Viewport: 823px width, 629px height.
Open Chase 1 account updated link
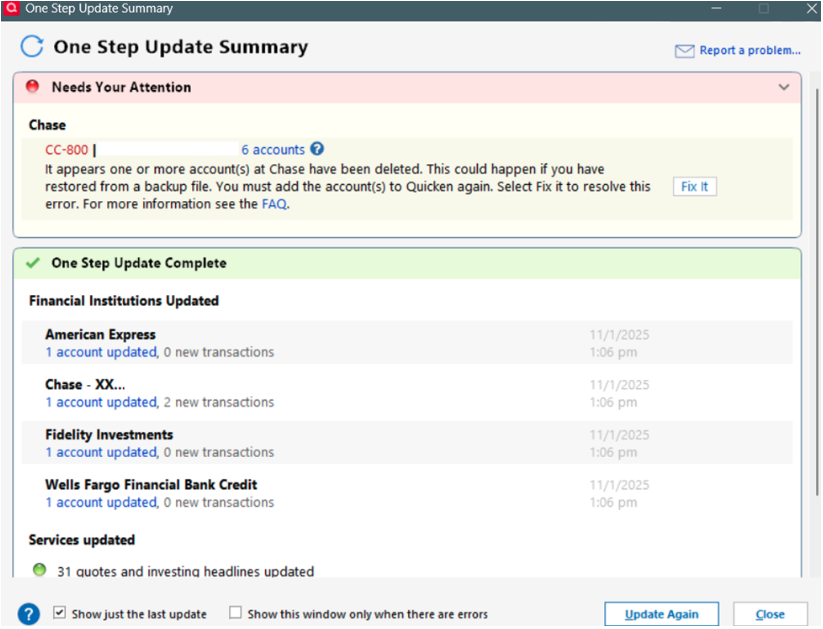101,402
